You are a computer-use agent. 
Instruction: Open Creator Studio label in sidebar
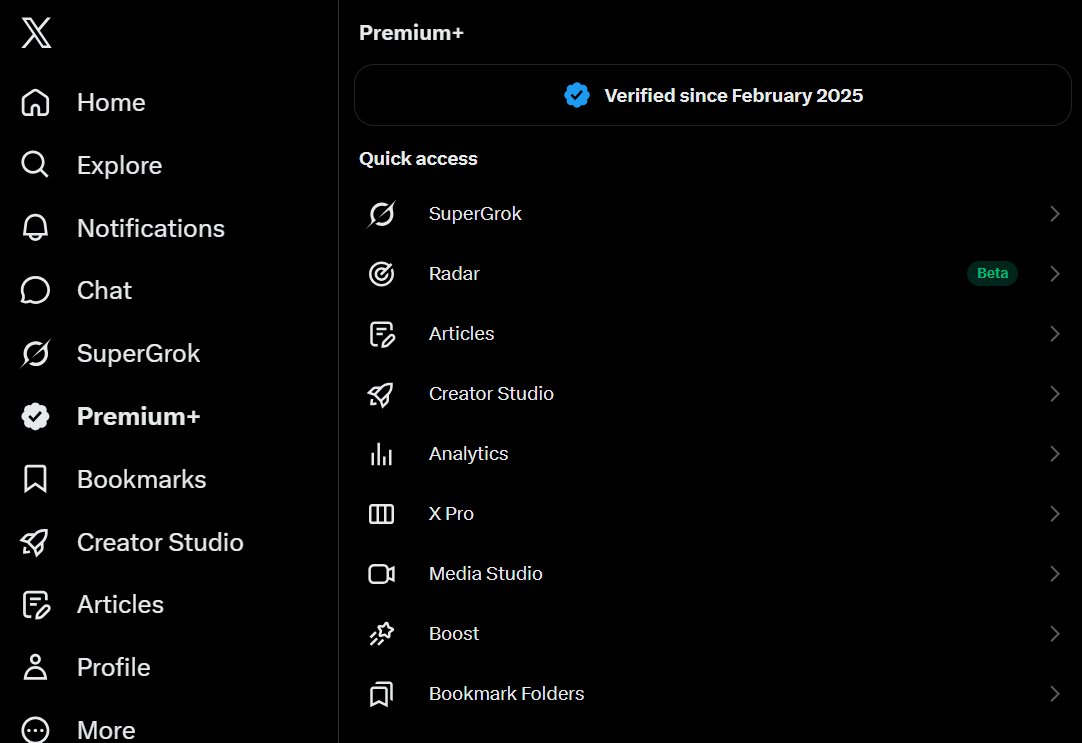[x=160, y=542]
